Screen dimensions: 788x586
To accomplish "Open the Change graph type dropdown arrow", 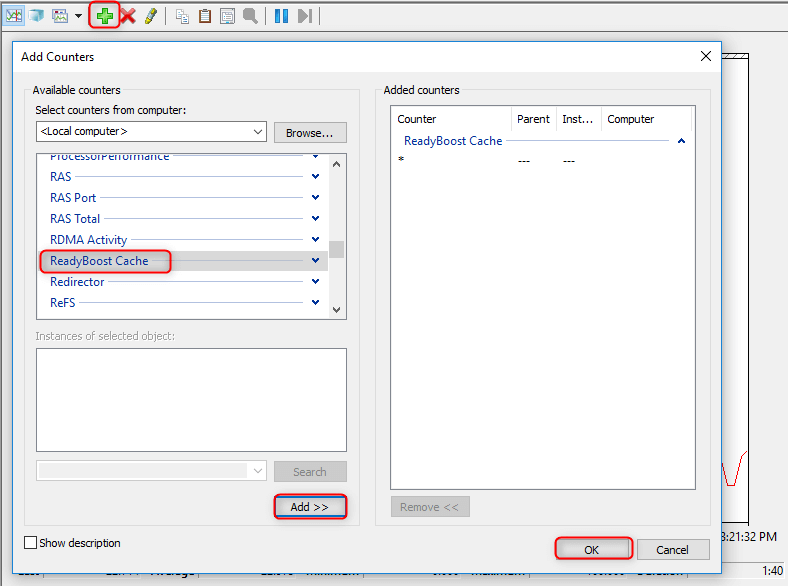I will 78,16.
